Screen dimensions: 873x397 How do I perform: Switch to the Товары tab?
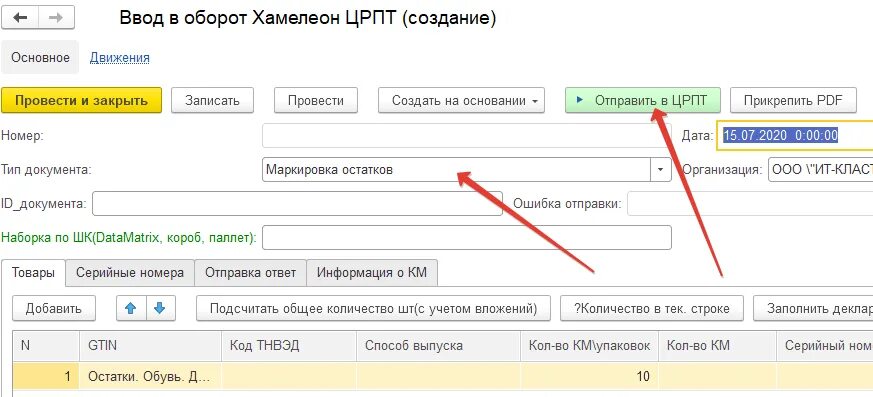coord(33,273)
